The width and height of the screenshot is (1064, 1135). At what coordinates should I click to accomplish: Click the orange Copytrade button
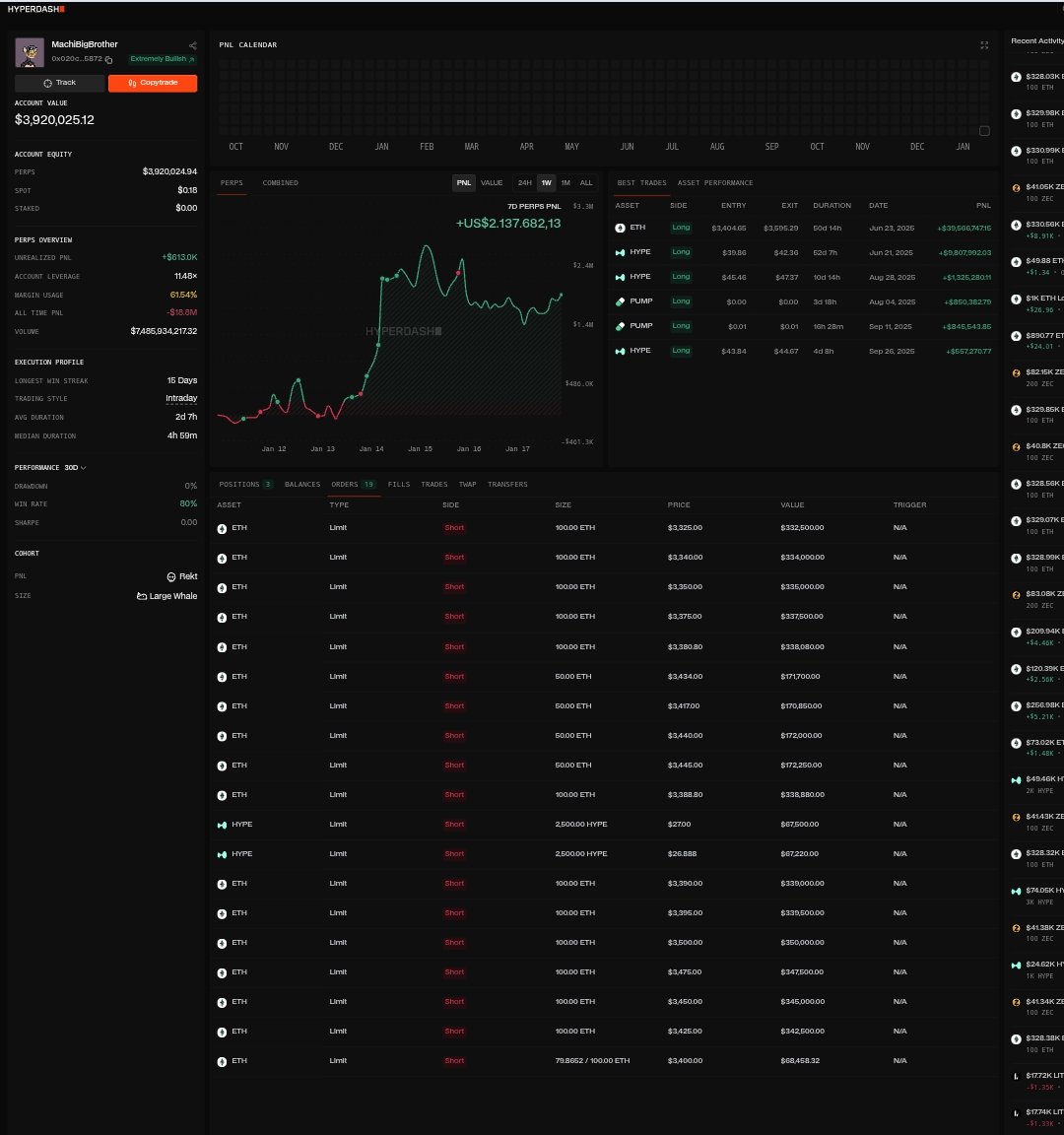pos(153,83)
